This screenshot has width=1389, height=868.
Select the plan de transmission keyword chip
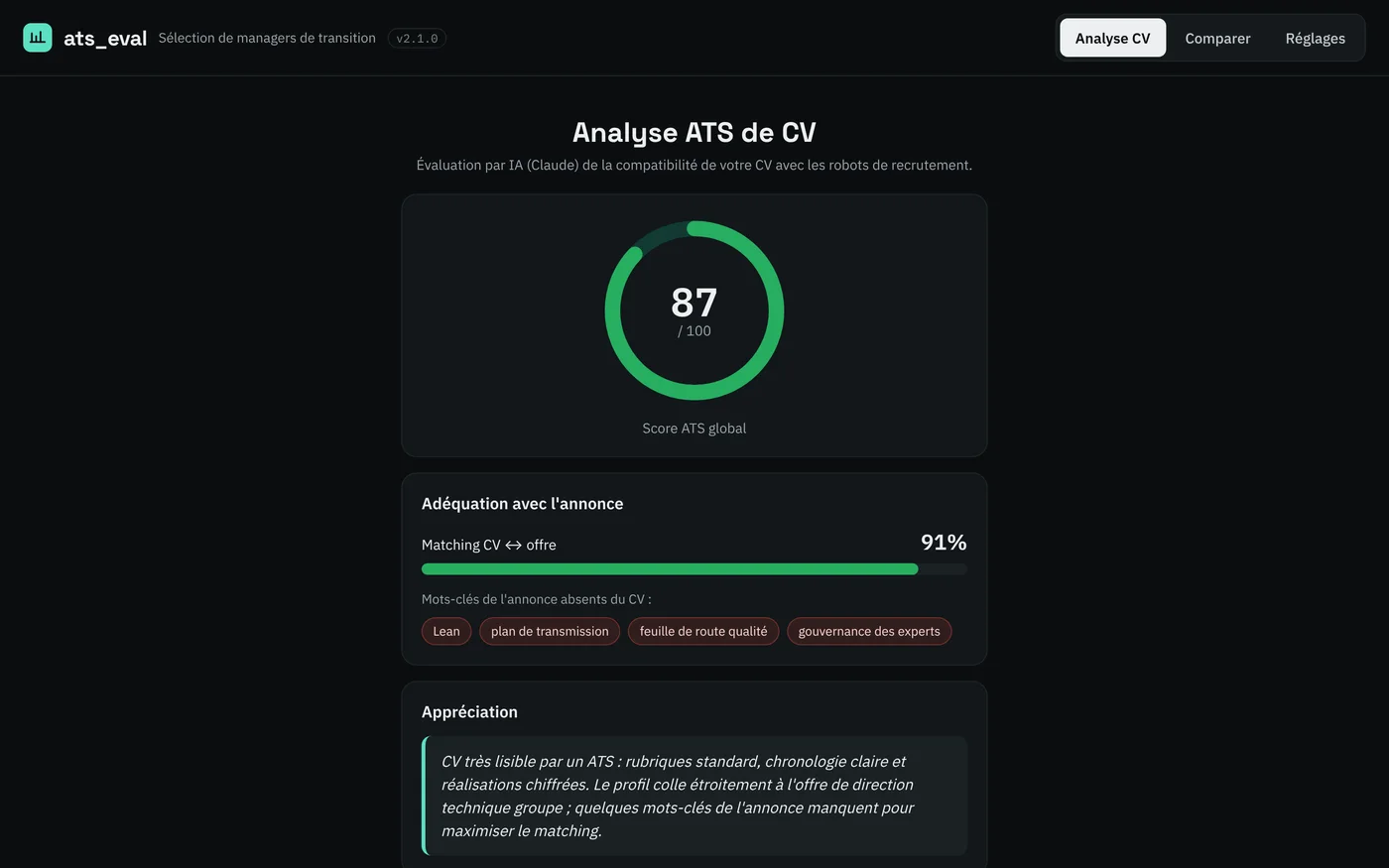coord(550,631)
